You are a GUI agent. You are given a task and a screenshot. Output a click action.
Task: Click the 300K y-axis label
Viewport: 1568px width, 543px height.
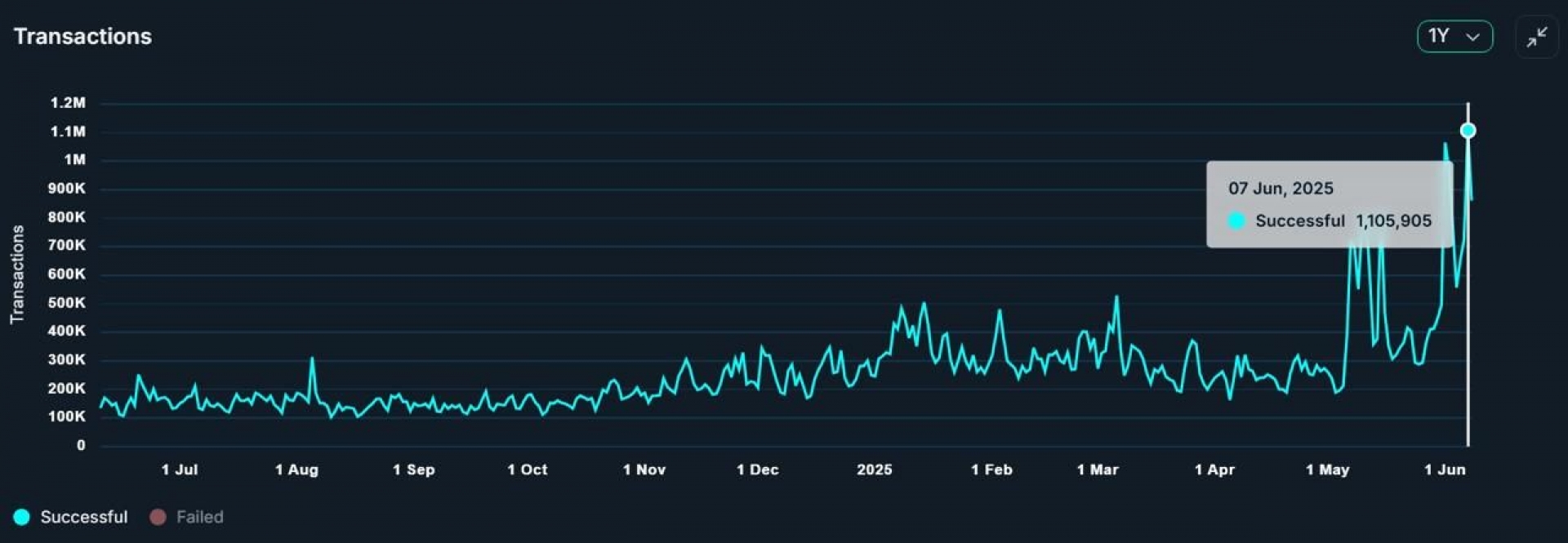(x=66, y=359)
